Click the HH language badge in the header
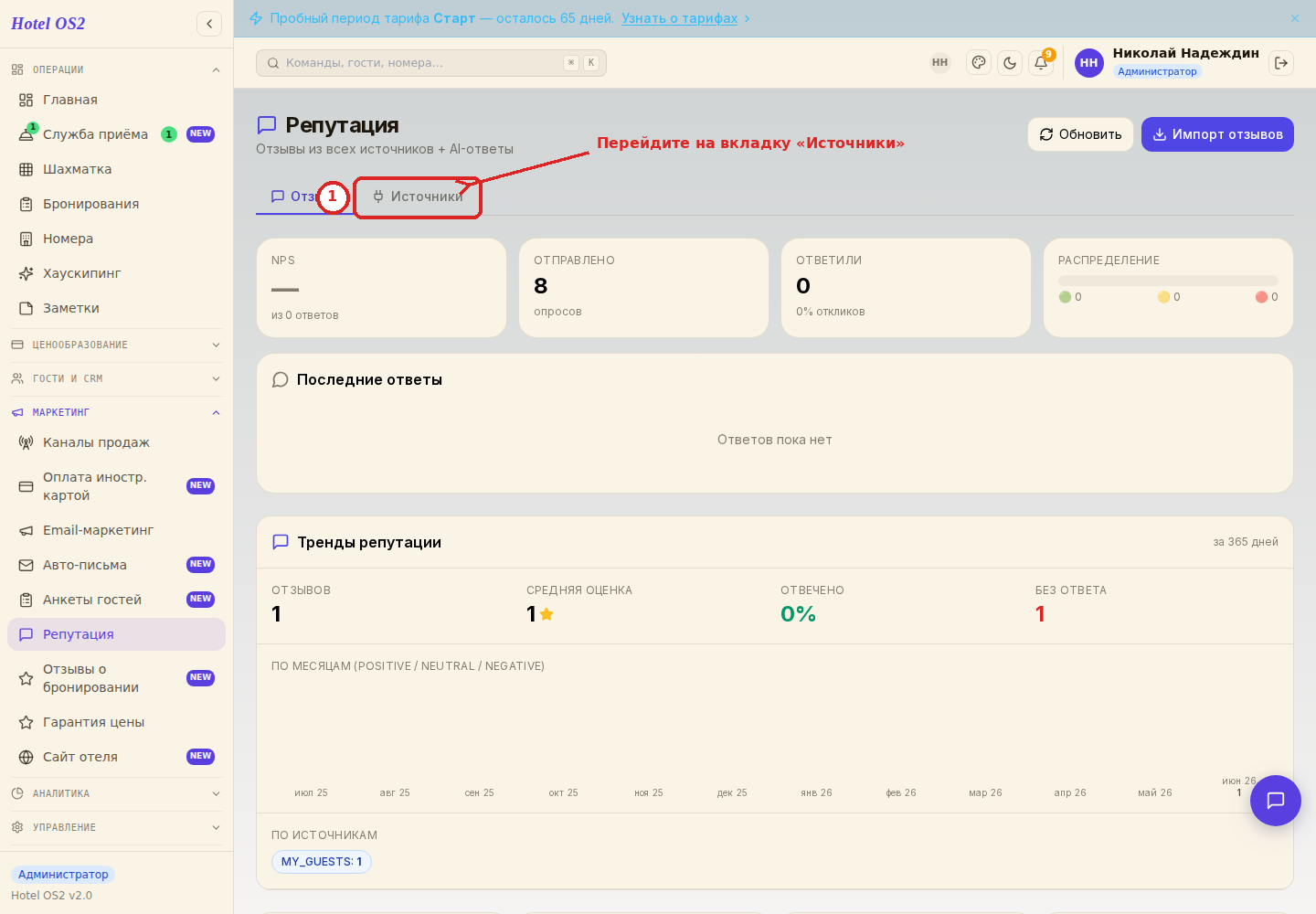The height and width of the screenshot is (914, 1316). pos(939,63)
